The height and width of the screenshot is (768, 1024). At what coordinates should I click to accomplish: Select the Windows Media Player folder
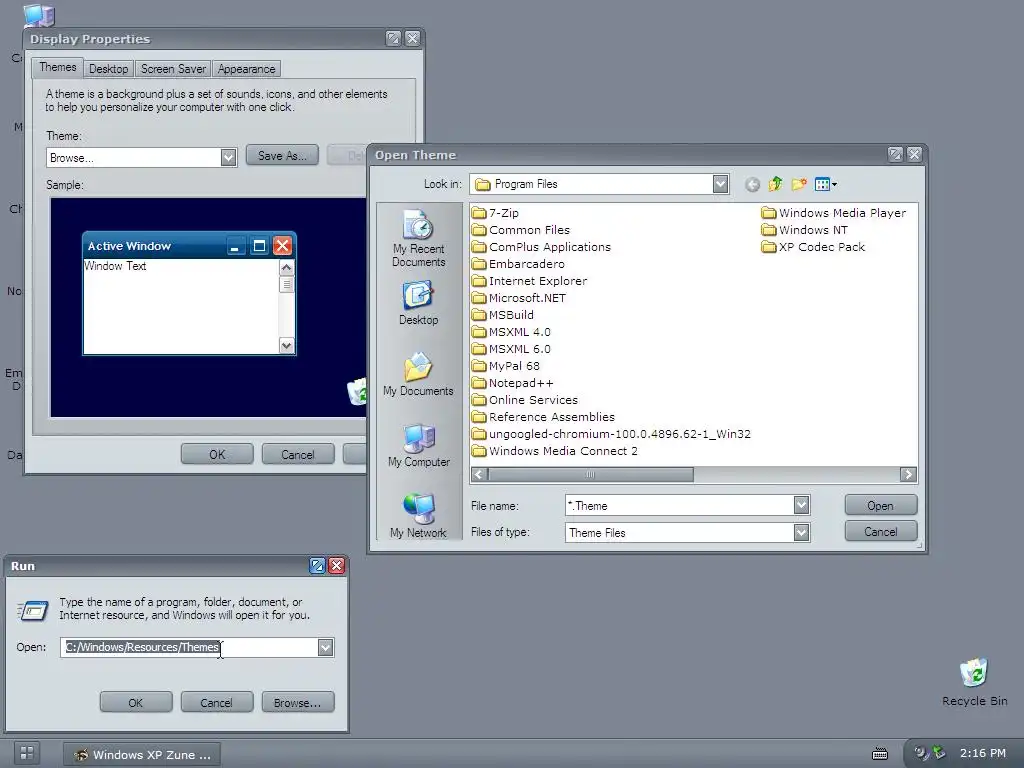[834, 213]
